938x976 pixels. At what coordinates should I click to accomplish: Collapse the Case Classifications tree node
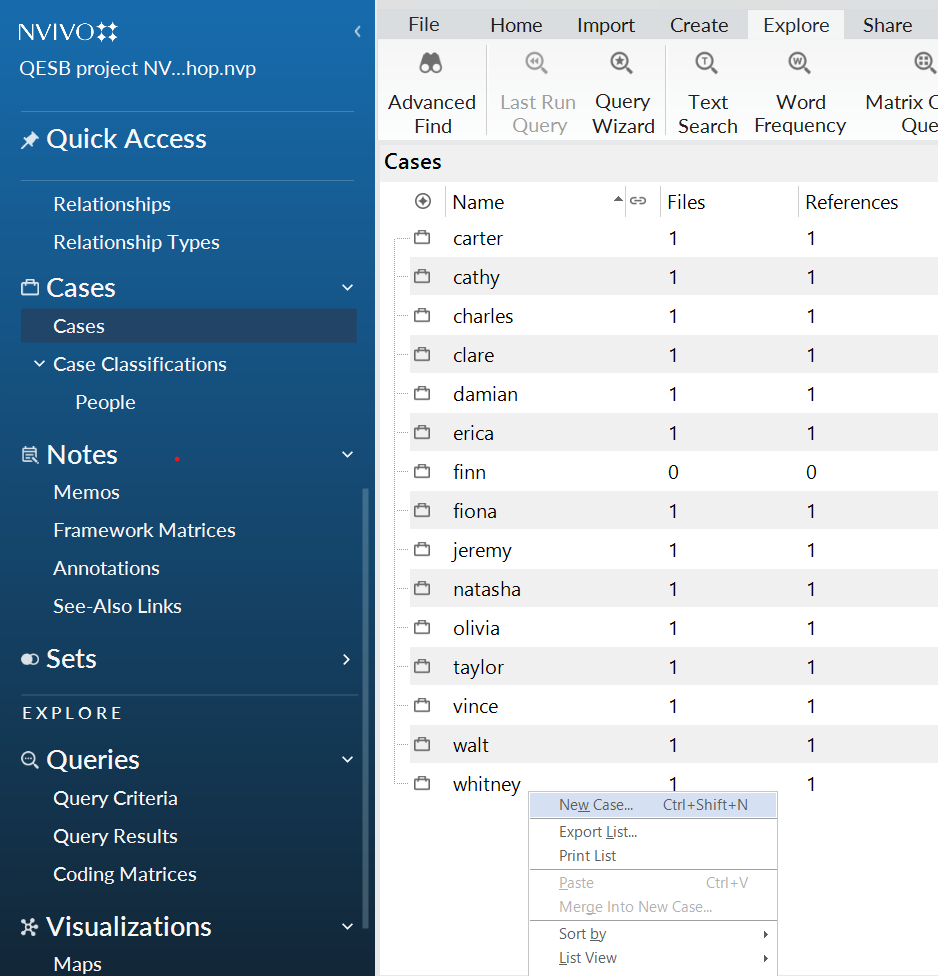tap(39, 364)
